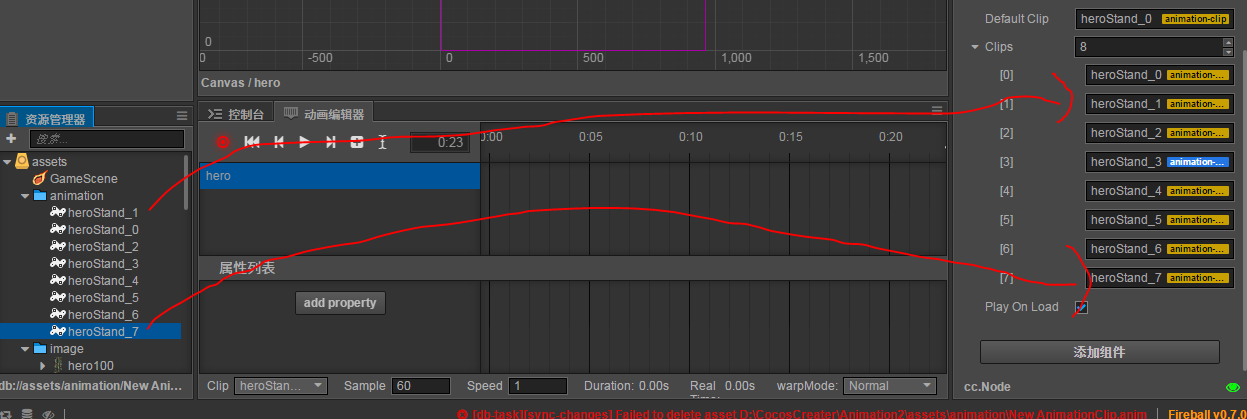The width and height of the screenshot is (1247, 419).
Task: Click clip slot [7] heroStand_7
Action: click(x=1159, y=277)
